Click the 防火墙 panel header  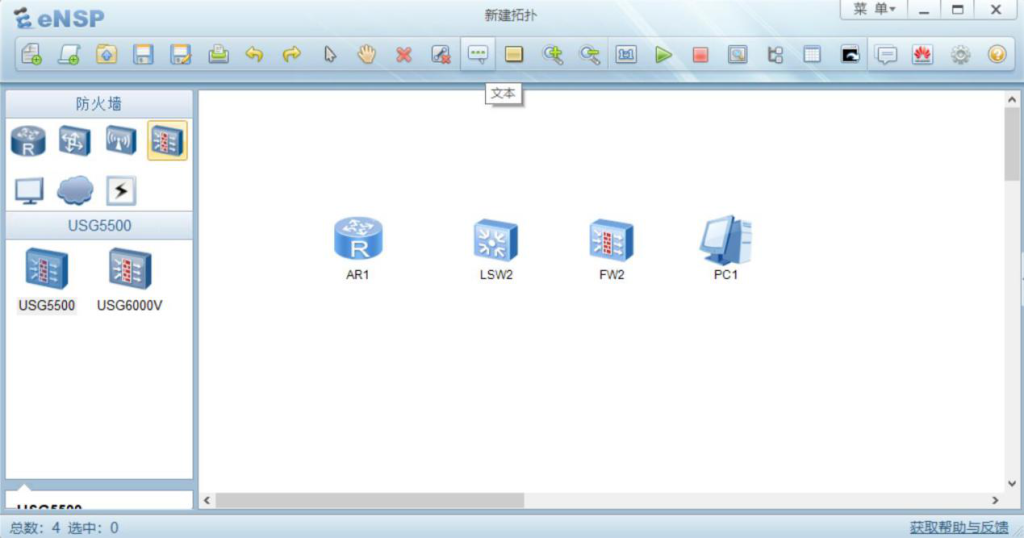tap(99, 104)
